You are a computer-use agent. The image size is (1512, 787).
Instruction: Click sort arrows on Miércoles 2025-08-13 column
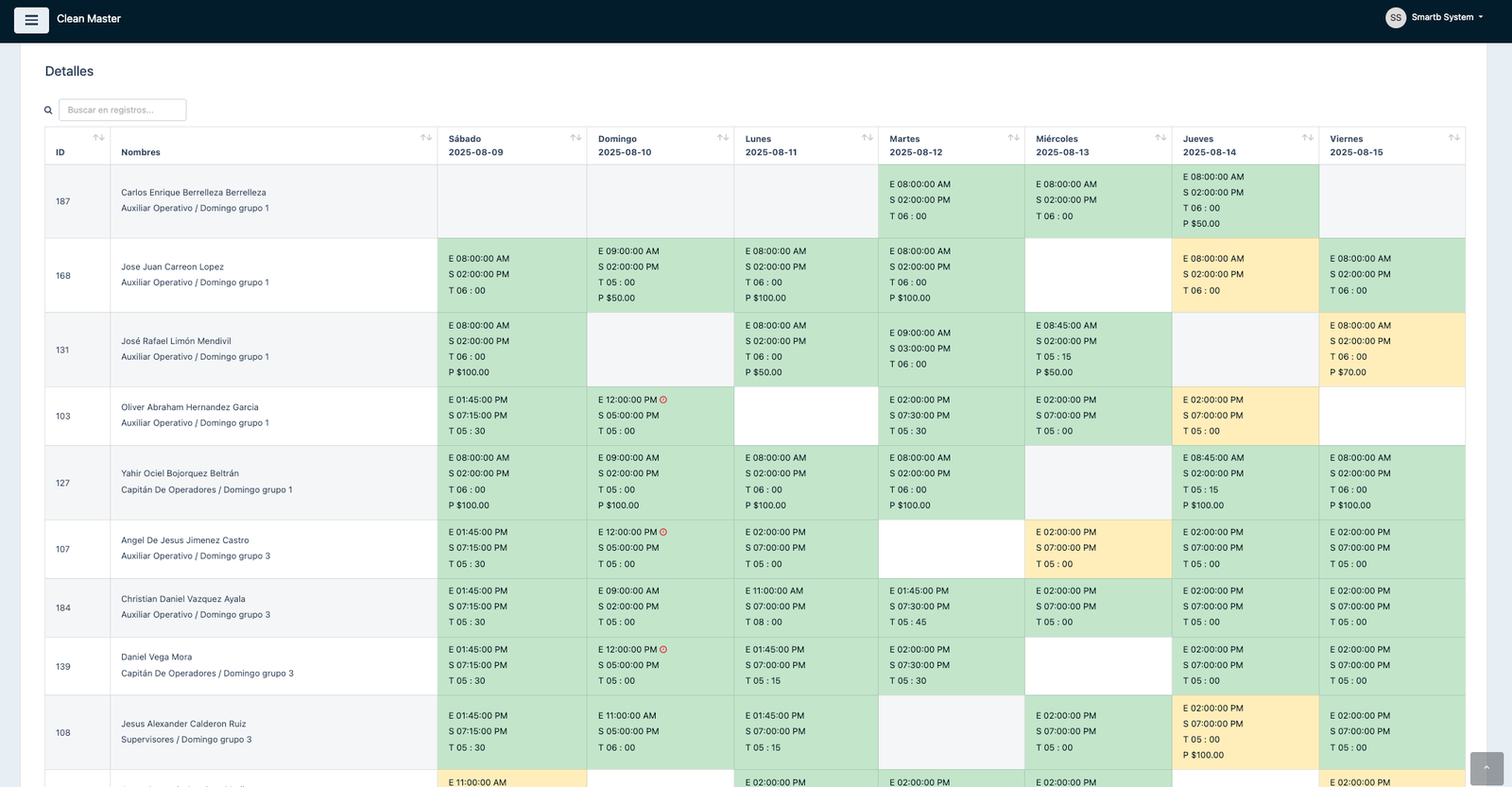1160,138
